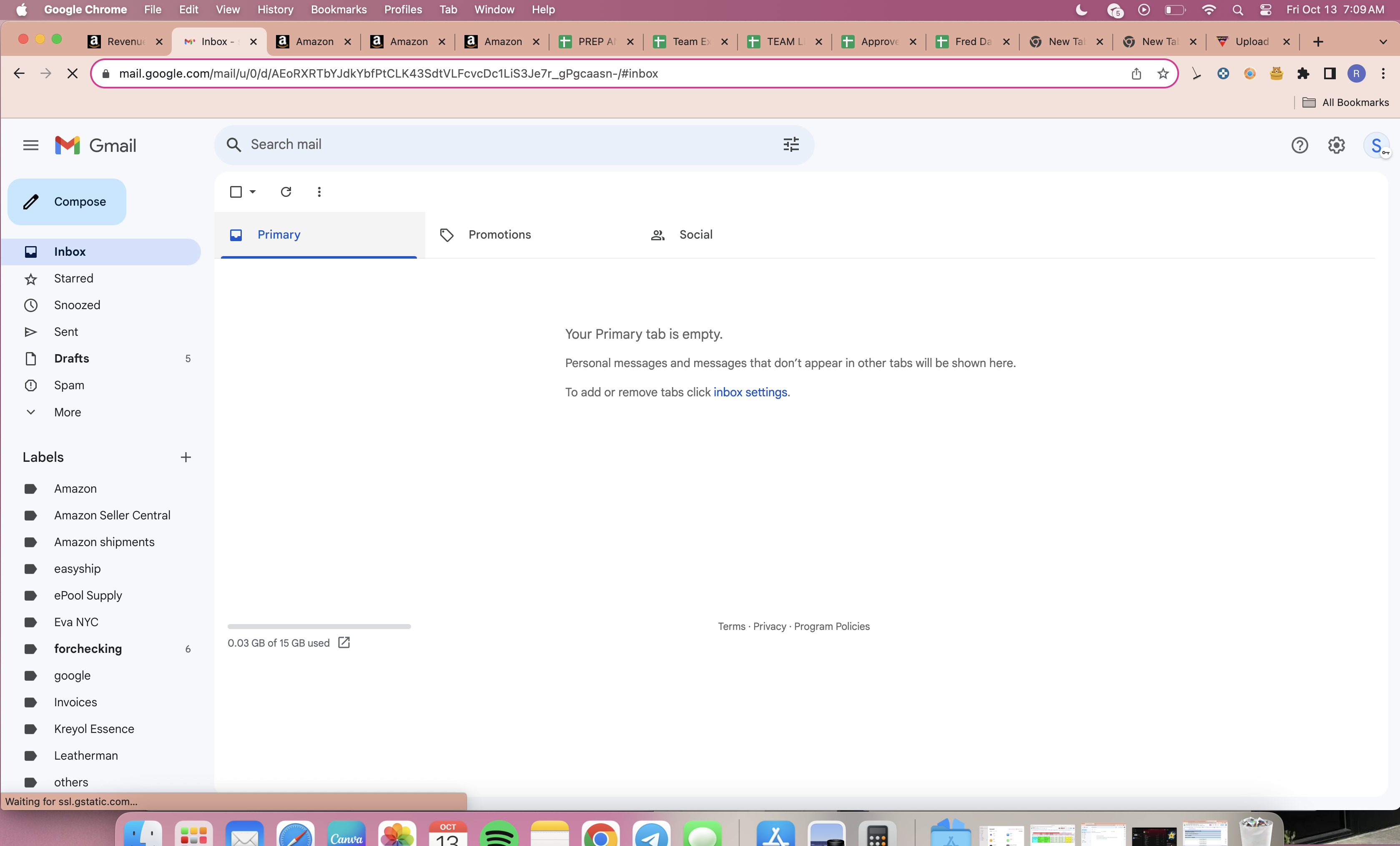Open the forchecking label
The width and height of the screenshot is (1400, 846).
coord(88,649)
